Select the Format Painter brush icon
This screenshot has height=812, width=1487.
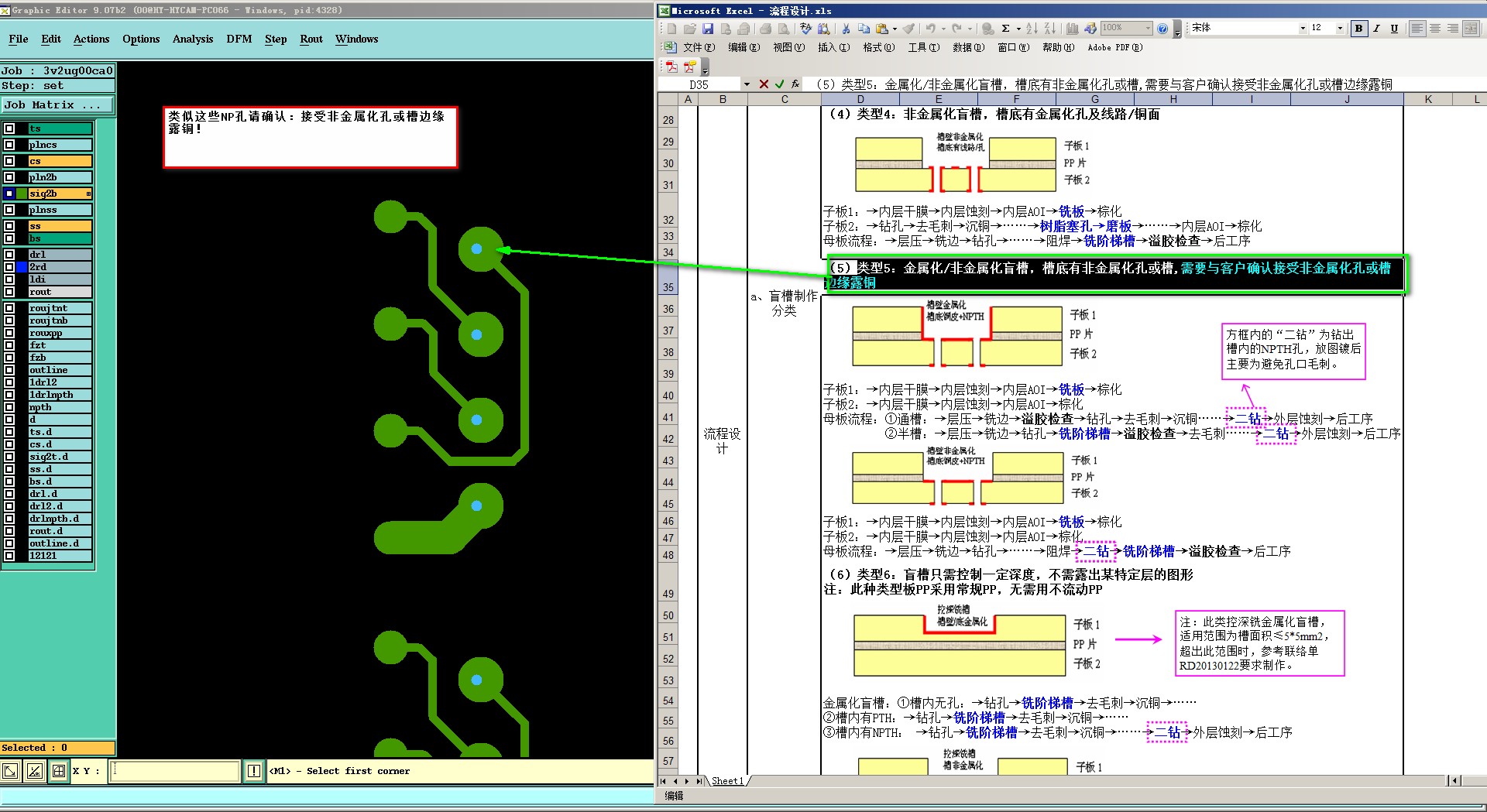[908, 29]
